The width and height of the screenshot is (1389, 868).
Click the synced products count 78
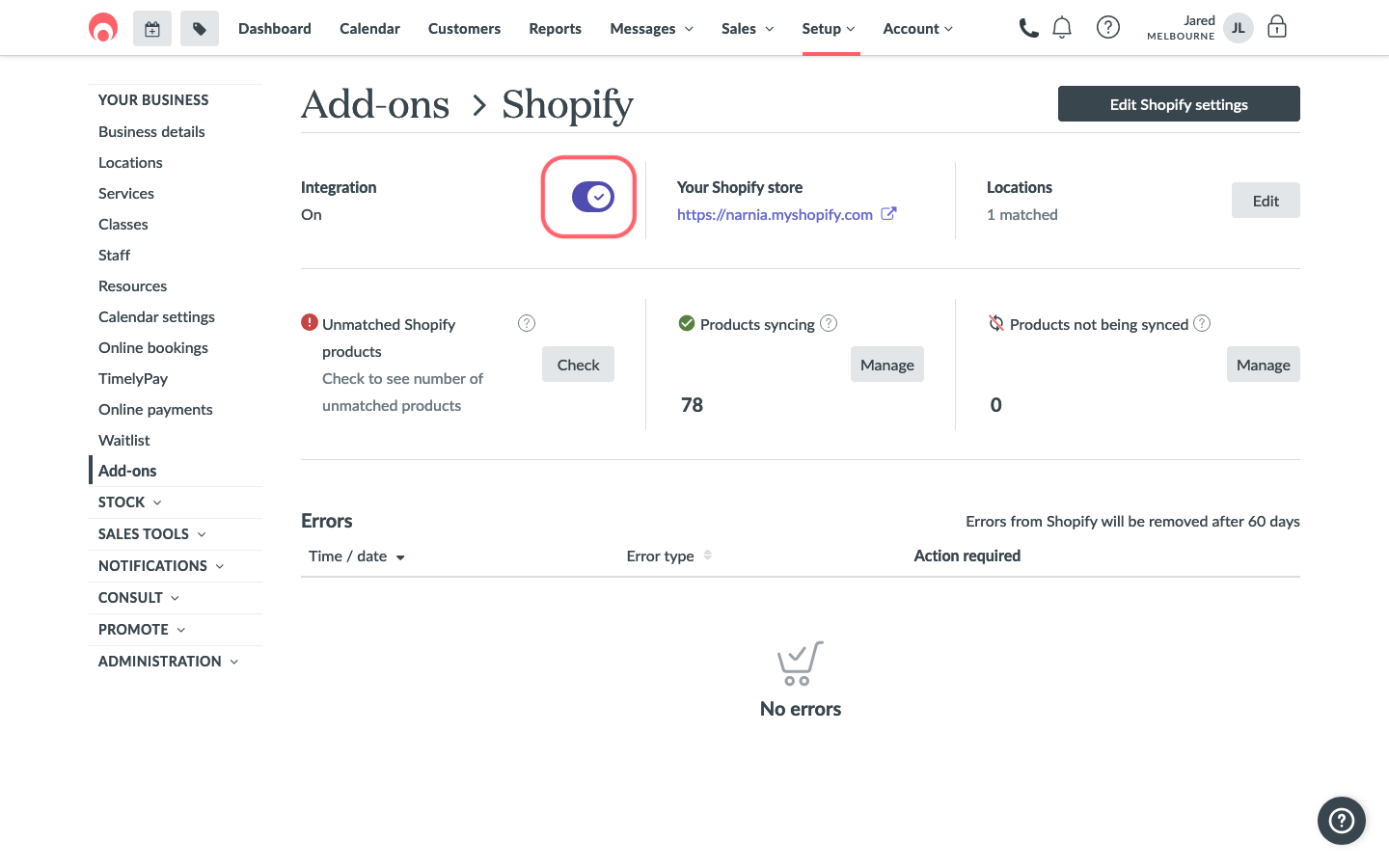[693, 405]
